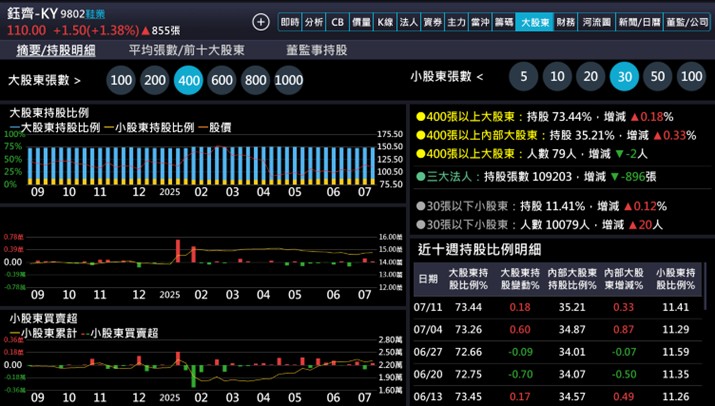Click the 07/04 table row date
Viewport: 715px width, 406px height.
(x=428, y=329)
